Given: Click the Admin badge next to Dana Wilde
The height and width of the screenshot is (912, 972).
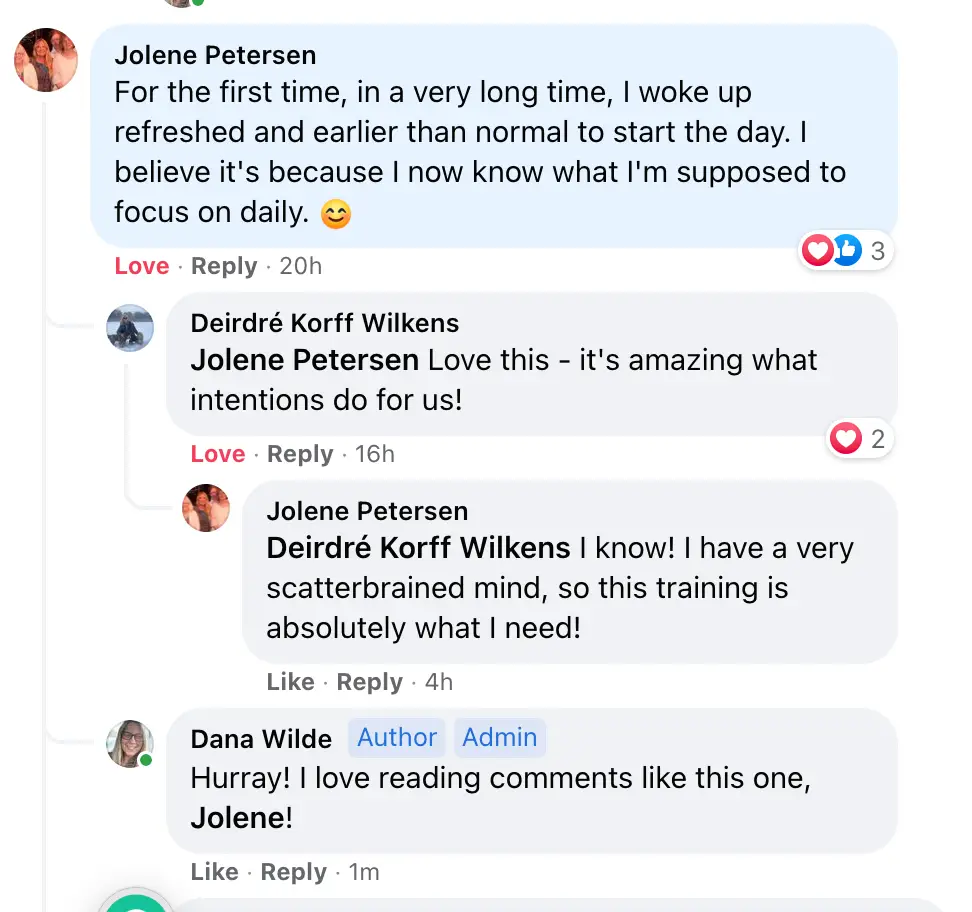Looking at the screenshot, I should click(500, 738).
